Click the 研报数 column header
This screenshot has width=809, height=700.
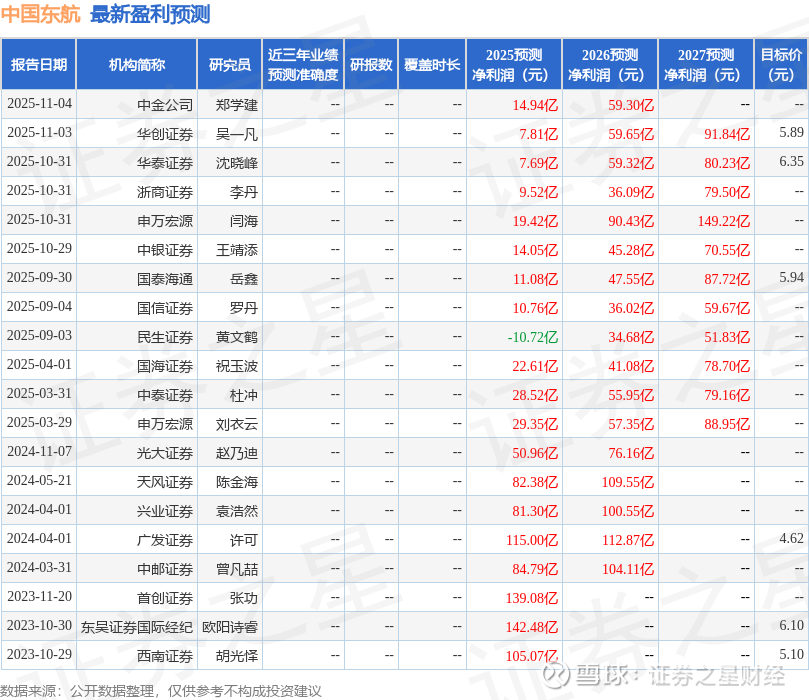tap(371, 64)
